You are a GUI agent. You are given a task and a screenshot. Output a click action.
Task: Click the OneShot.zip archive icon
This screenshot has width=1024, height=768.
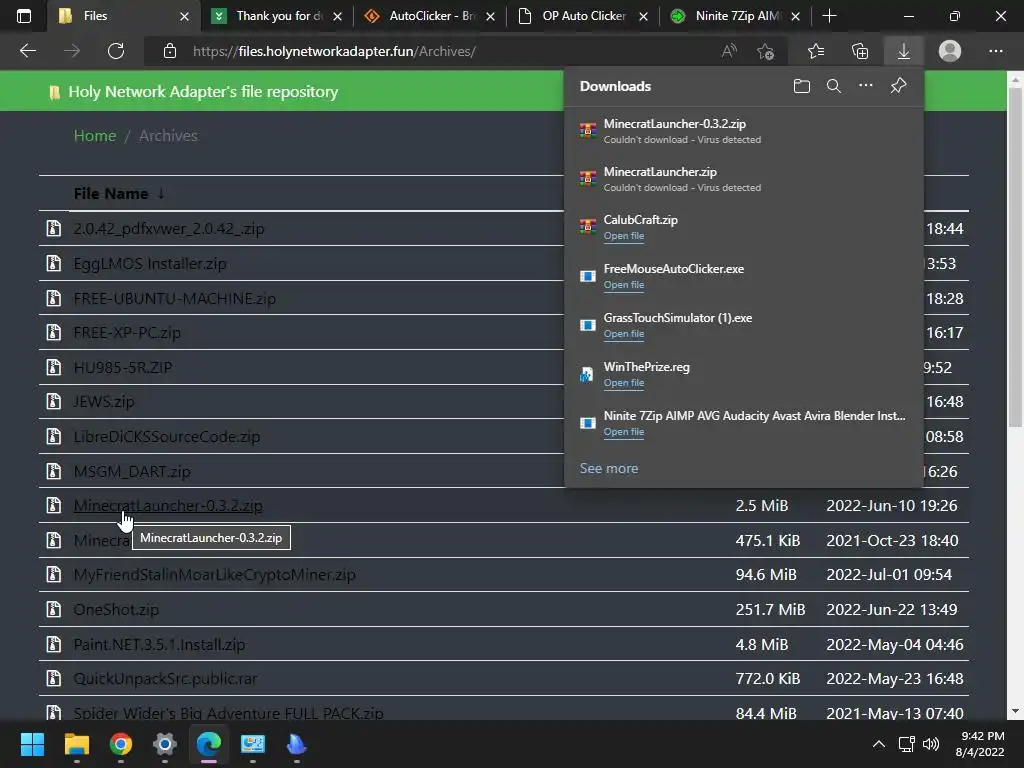[x=54, y=609]
